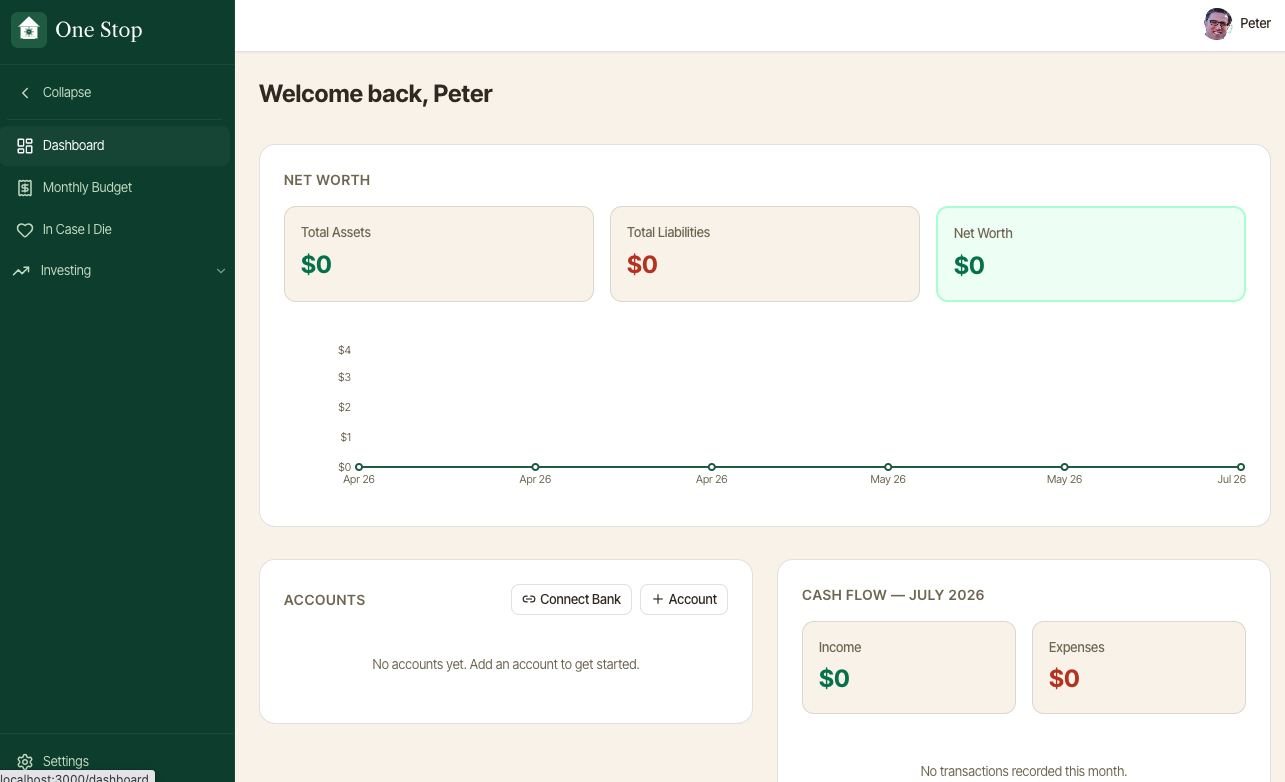Image resolution: width=1285 pixels, height=782 pixels.
Task: Click the Peter username in header
Action: [x=1255, y=24]
